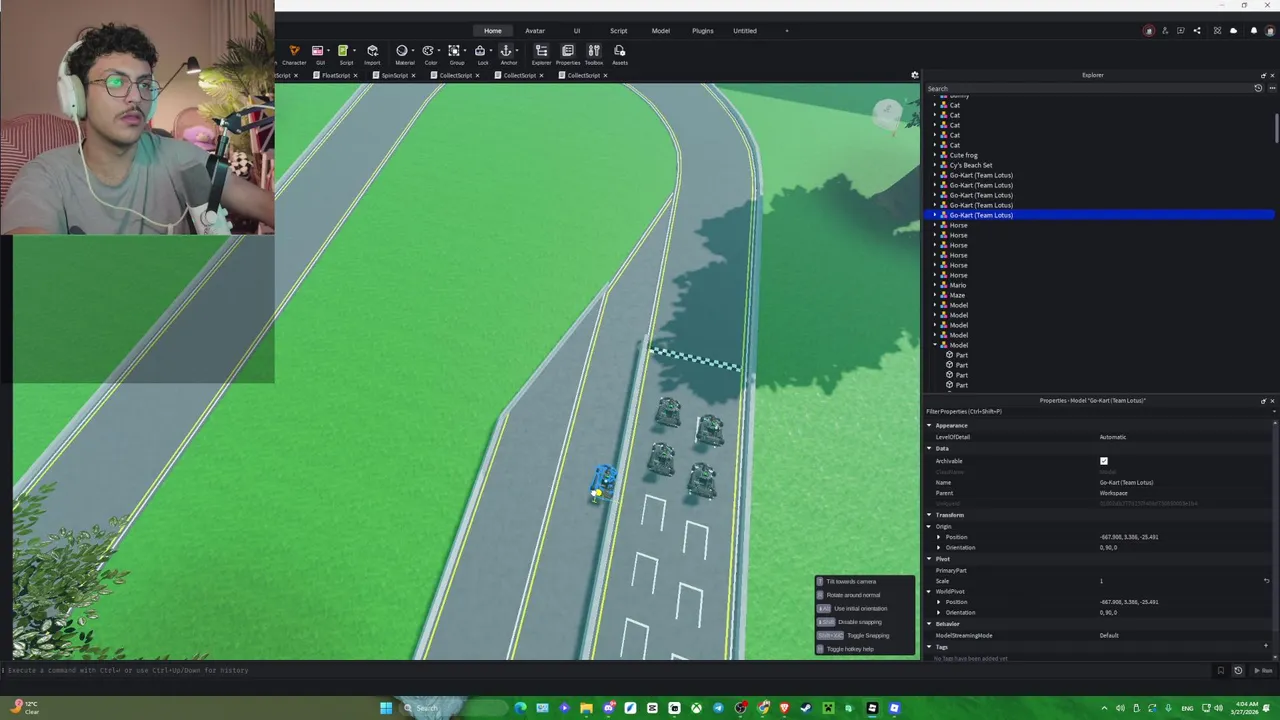Select the Maze item in Explorer

[x=957, y=295]
